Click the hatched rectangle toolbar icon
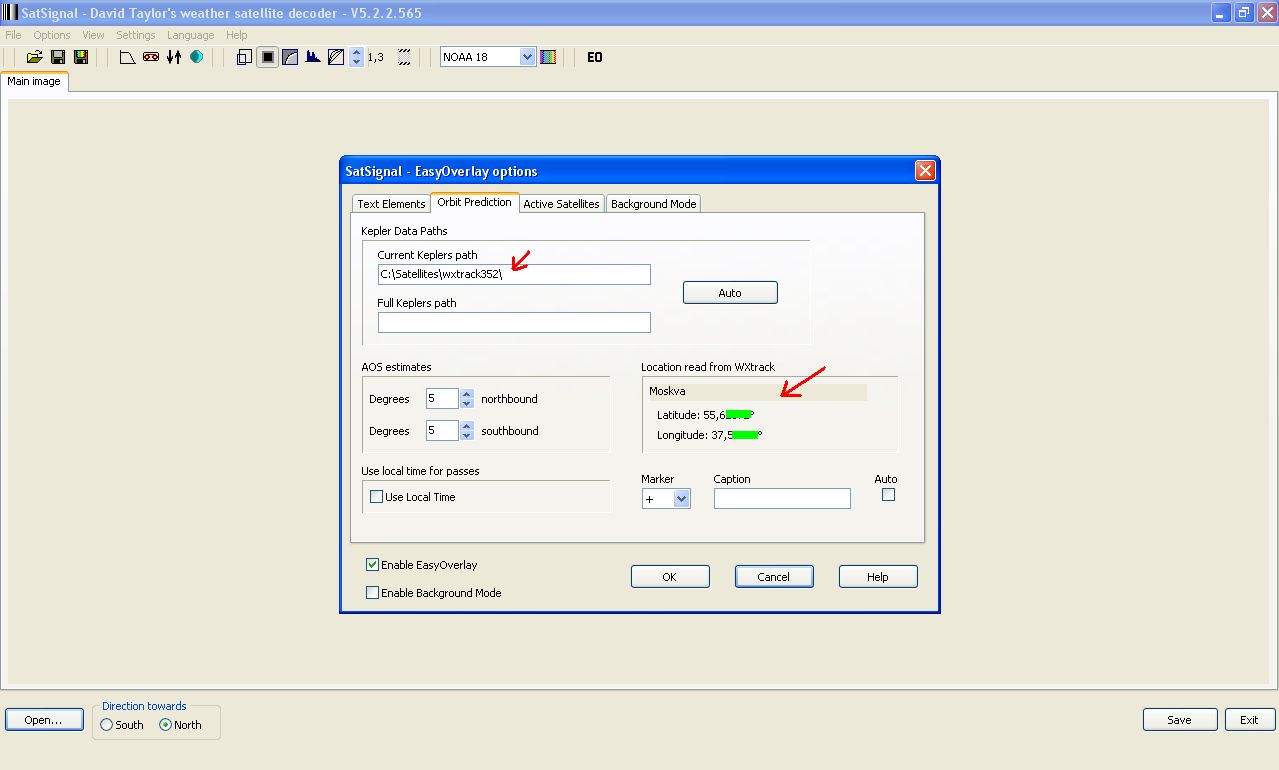This screenshot has width=1279, height=770. (x=404, y=57)
